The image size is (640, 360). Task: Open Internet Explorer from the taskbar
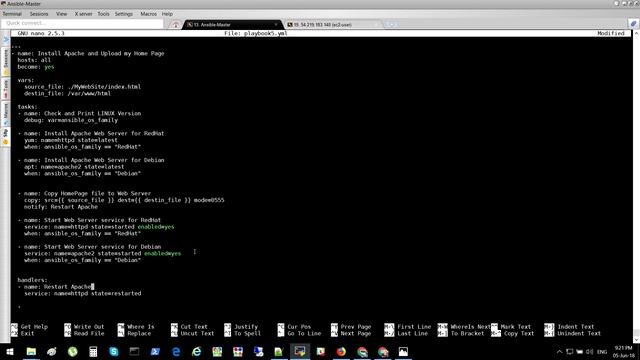click(196, 351)
